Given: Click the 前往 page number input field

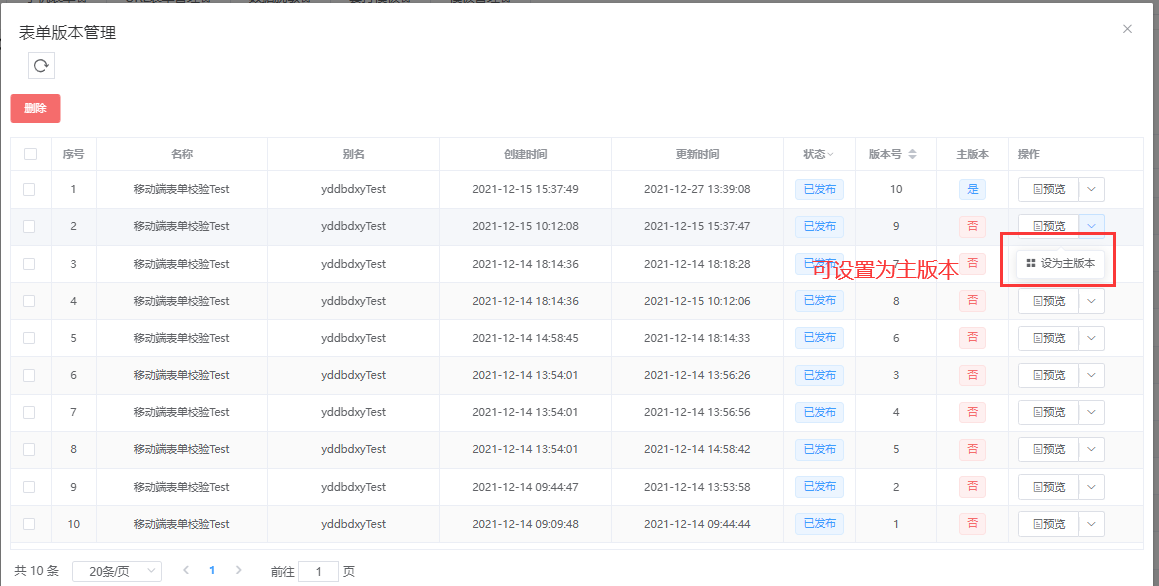Looking at the screenshot, I should pos(319,571).
